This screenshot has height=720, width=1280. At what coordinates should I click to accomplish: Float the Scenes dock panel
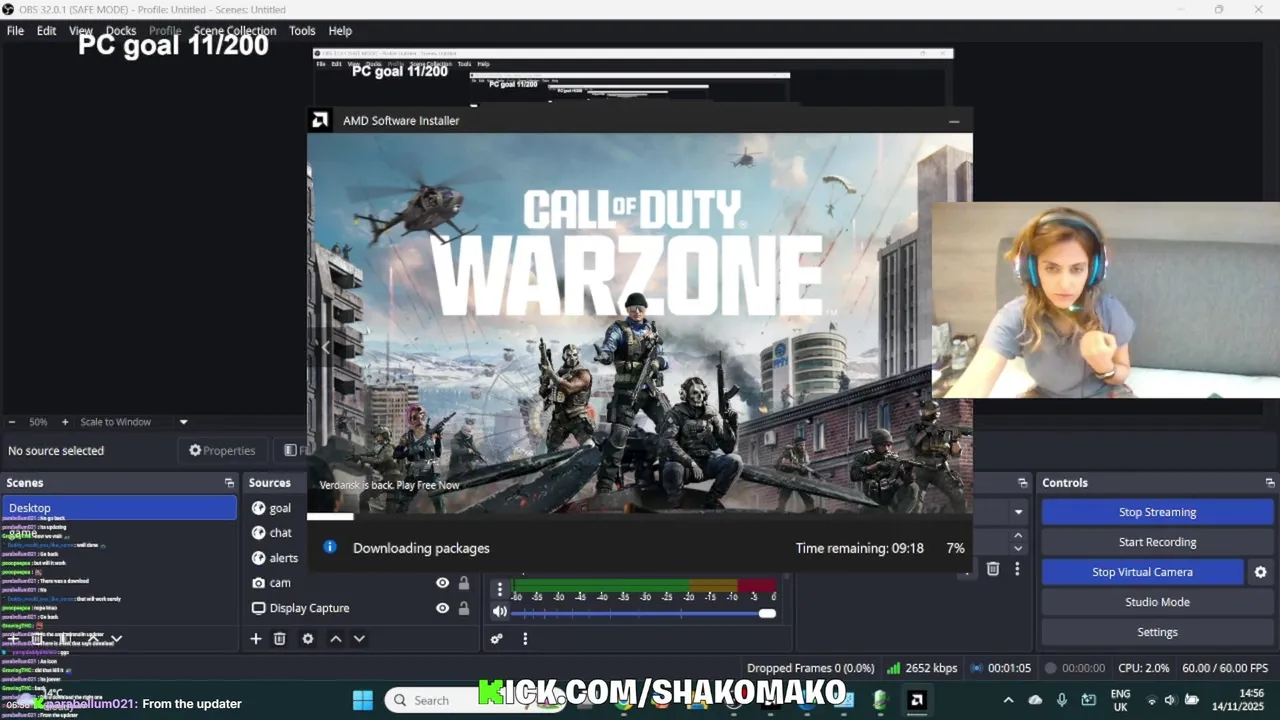pos(229,483)
